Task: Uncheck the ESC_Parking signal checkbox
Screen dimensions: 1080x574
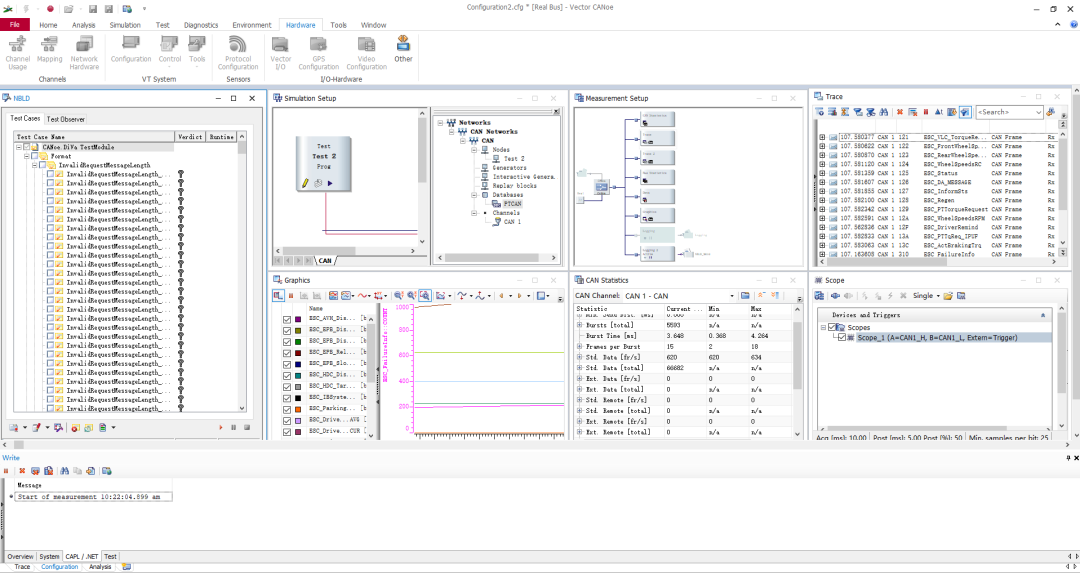Action: pyautogui.click(x=287, y=409)
